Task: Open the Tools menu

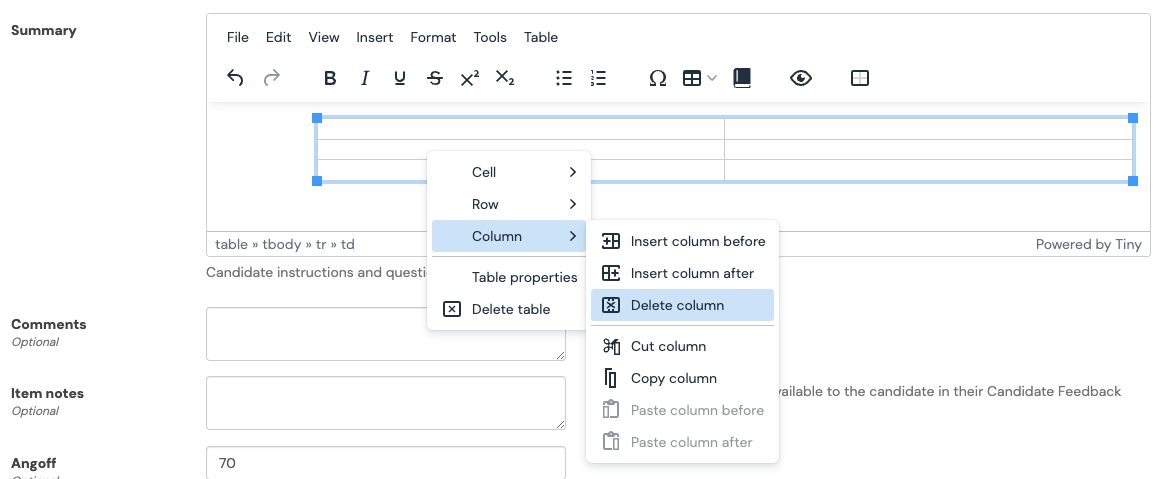Action: (x=490, y=37)
